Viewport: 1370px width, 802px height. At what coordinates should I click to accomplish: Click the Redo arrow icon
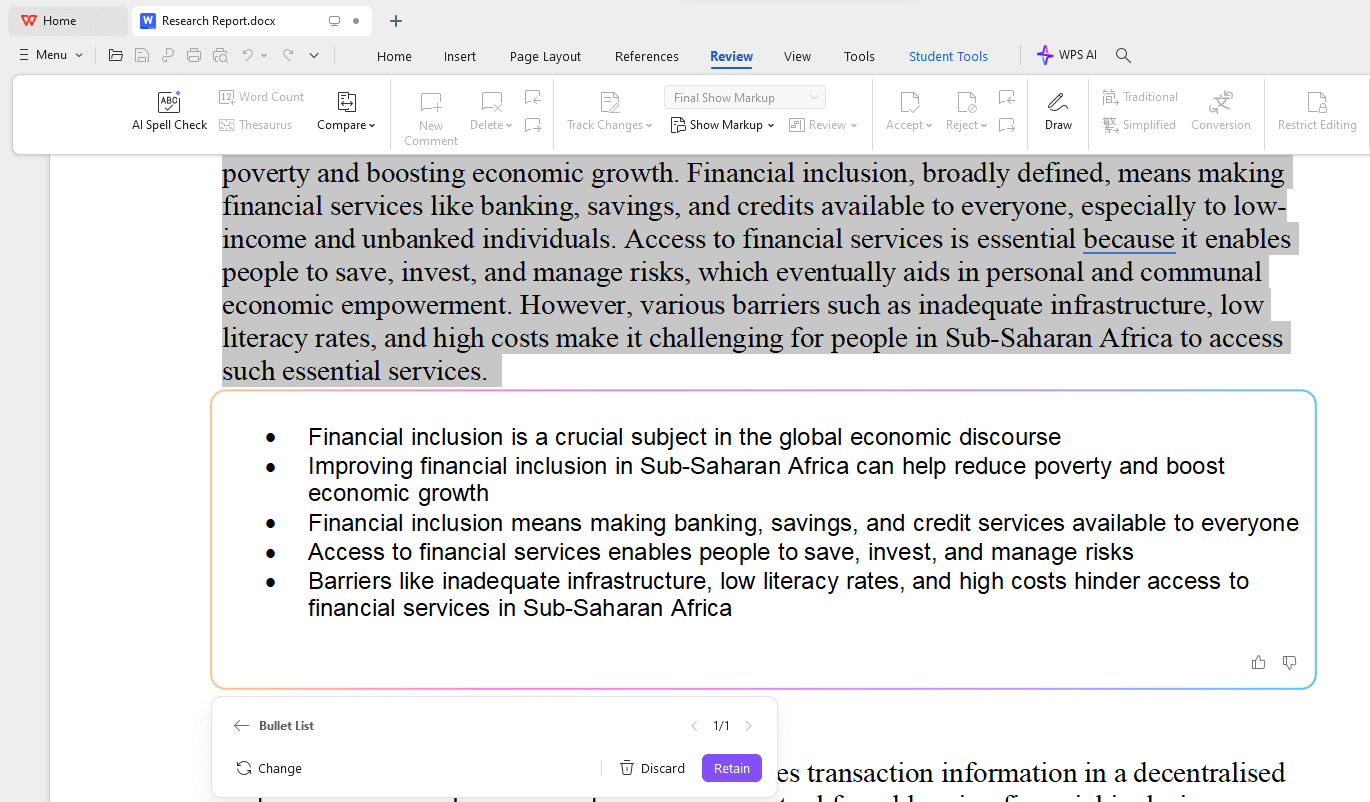(288, 55)
